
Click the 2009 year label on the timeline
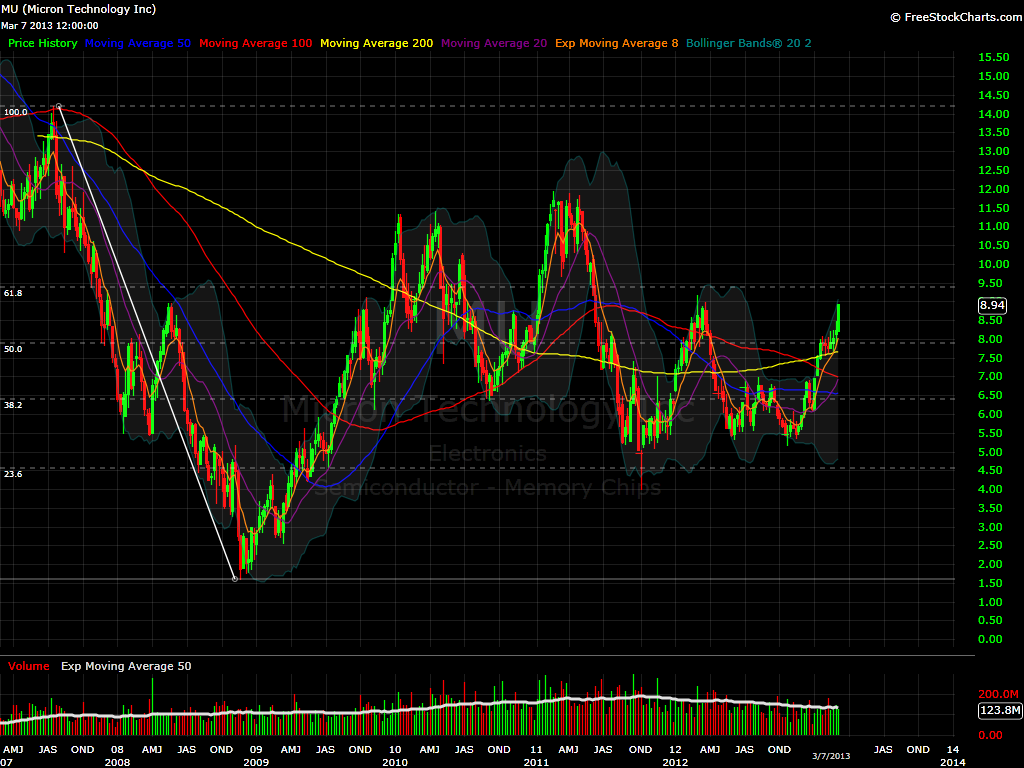coord(254,761)
